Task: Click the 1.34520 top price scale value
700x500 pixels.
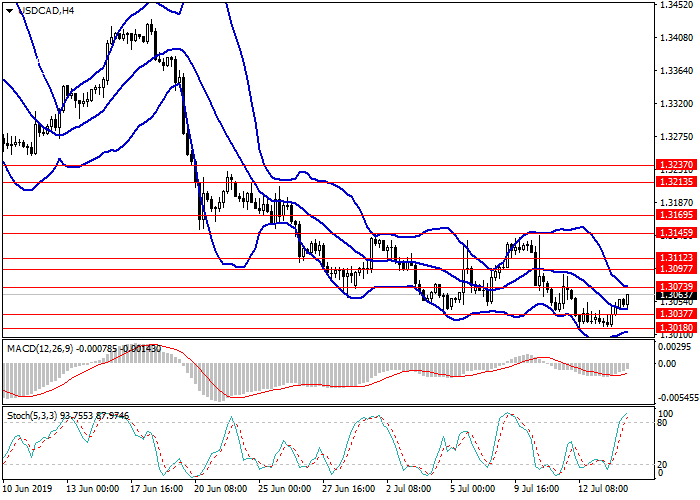Action: (x=675, y=5)
